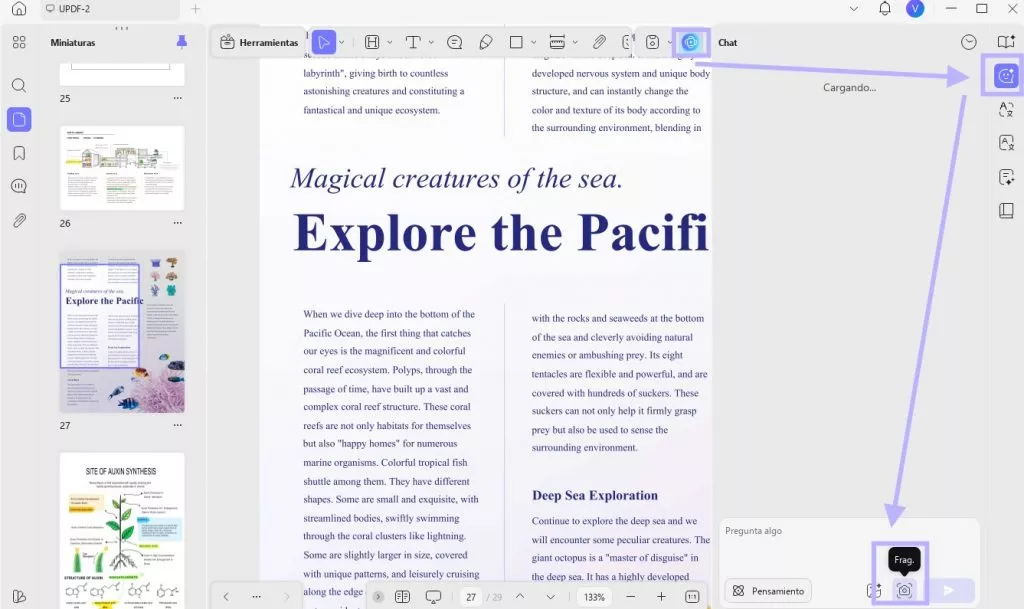The image size is (1024, 609).
Task: Collapse the bottom toolbar with round arrow
Action: coord(378,597)
